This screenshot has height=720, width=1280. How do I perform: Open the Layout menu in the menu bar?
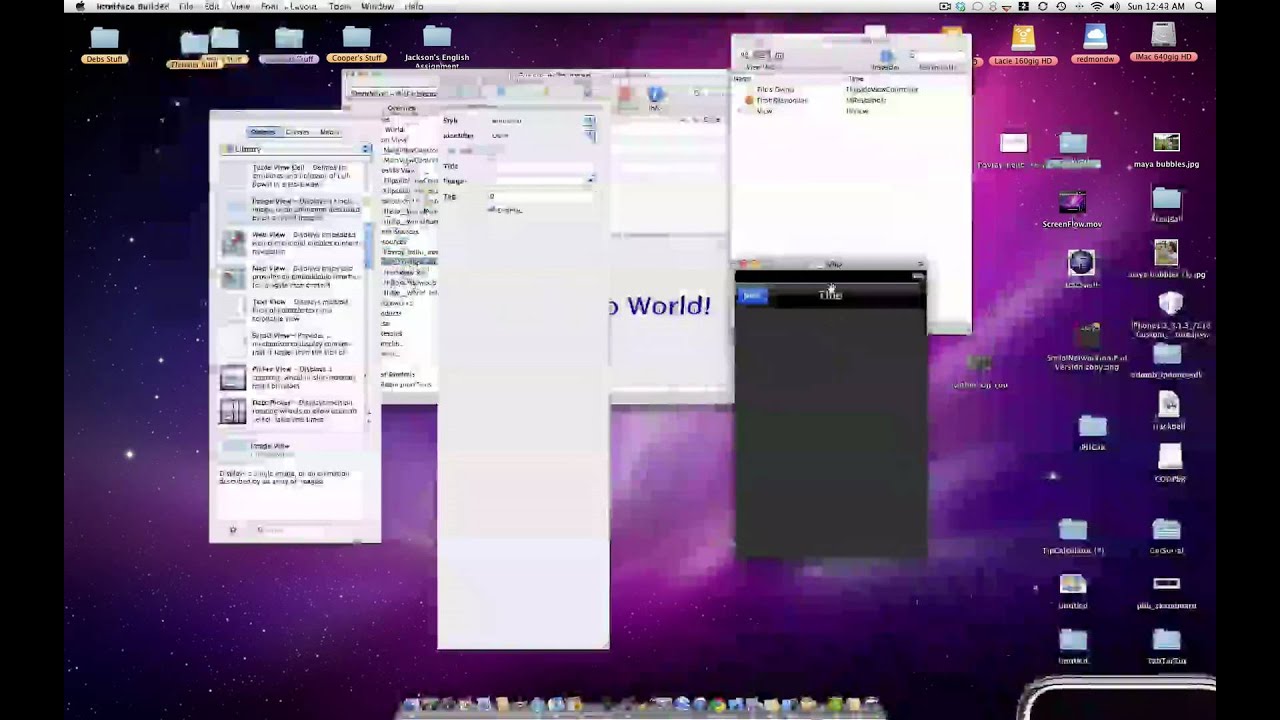[302, 6]
